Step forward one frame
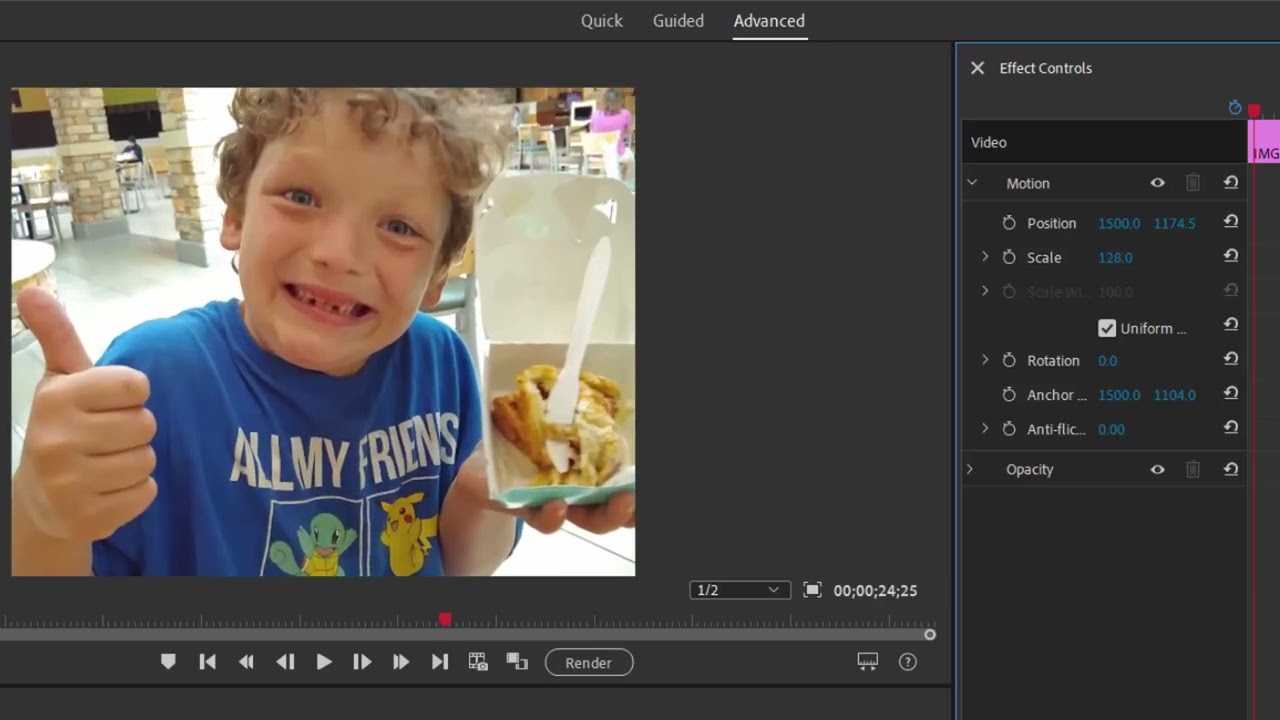 pyautogui.click(x=362, y=662)
